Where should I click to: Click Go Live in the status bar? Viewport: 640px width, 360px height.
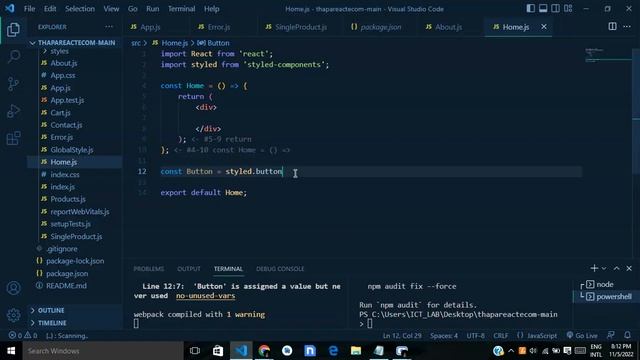tap(582, 336)
